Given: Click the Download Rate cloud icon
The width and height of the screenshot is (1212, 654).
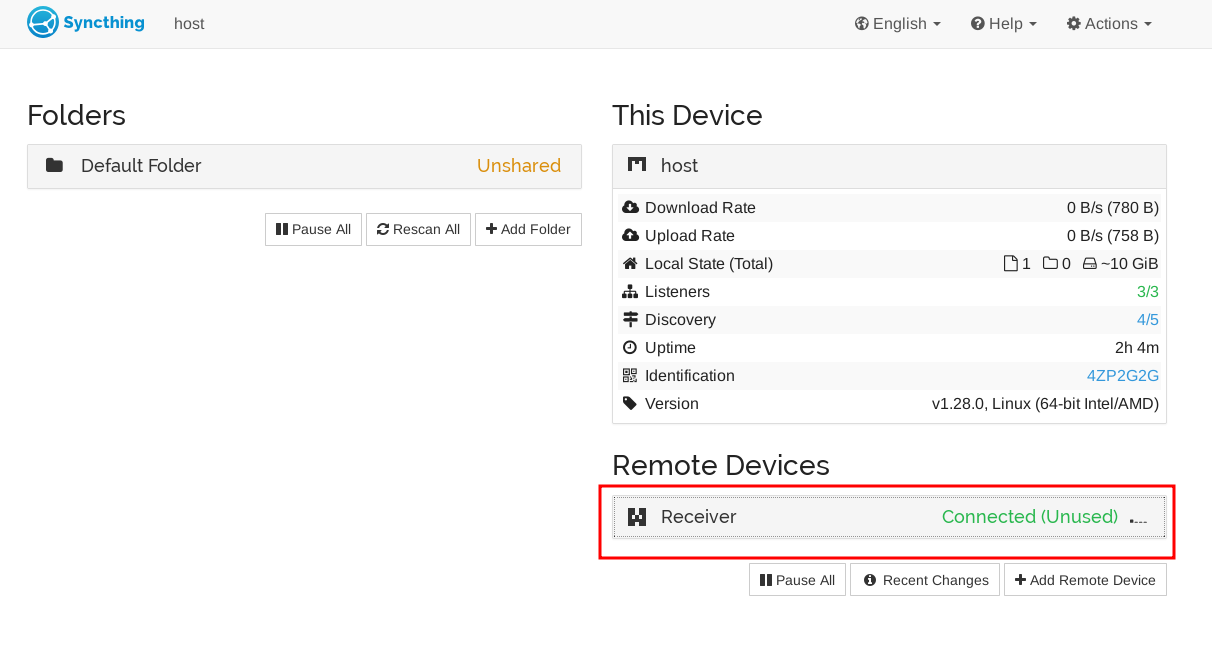Looking at the screenshot, I should [x=630, y=208].
